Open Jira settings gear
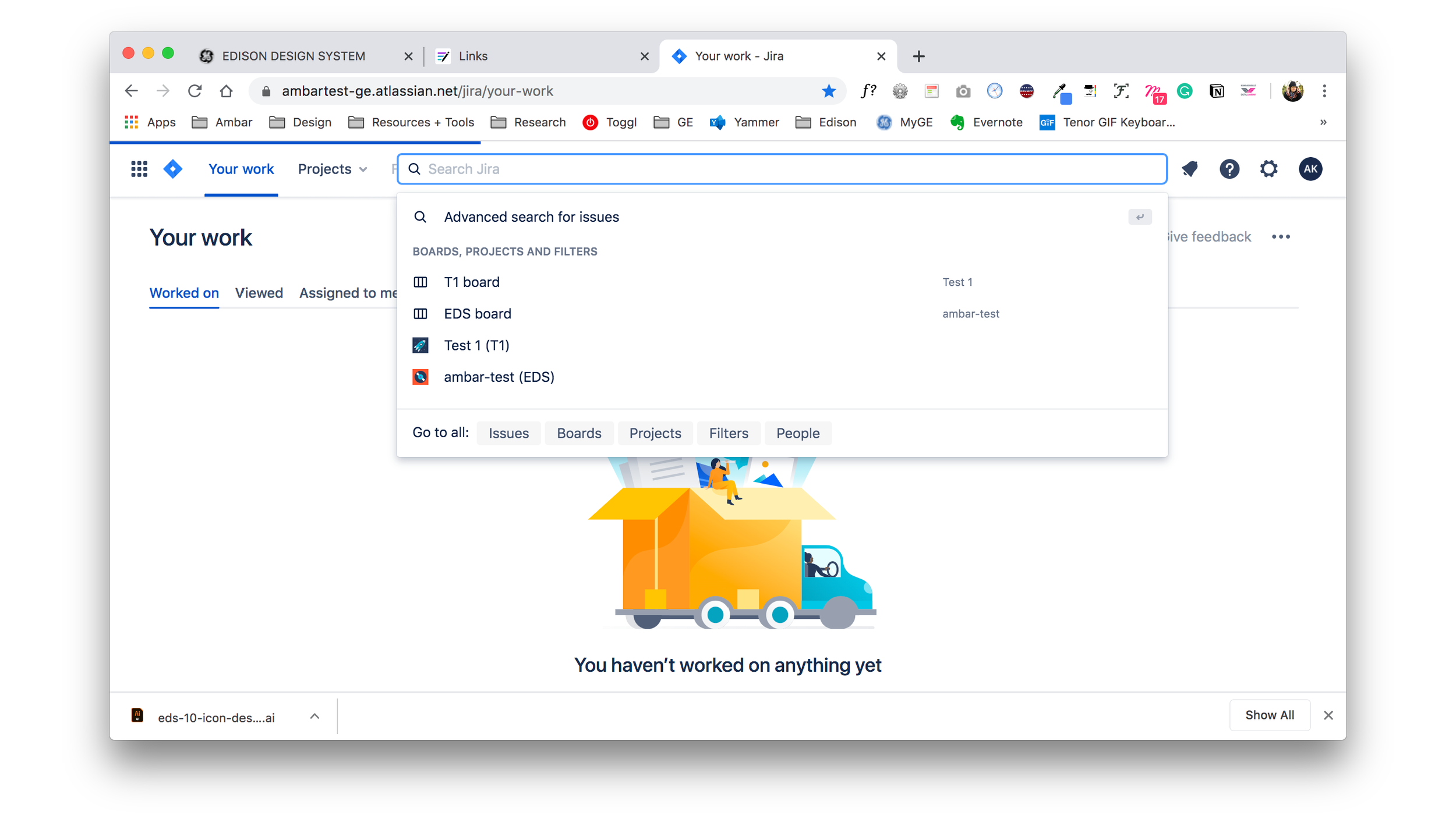This screenshot has height=819, width=1456. 1269,169
